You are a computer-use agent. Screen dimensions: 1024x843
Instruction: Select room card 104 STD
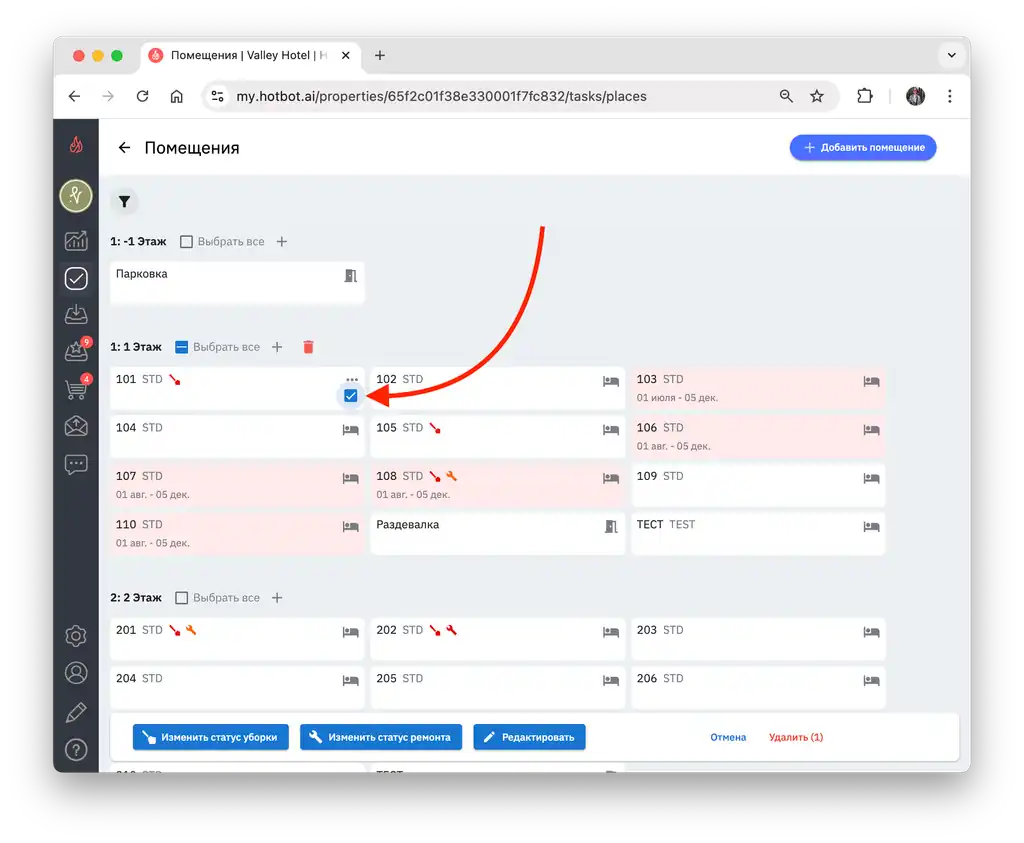pos(237,437)
